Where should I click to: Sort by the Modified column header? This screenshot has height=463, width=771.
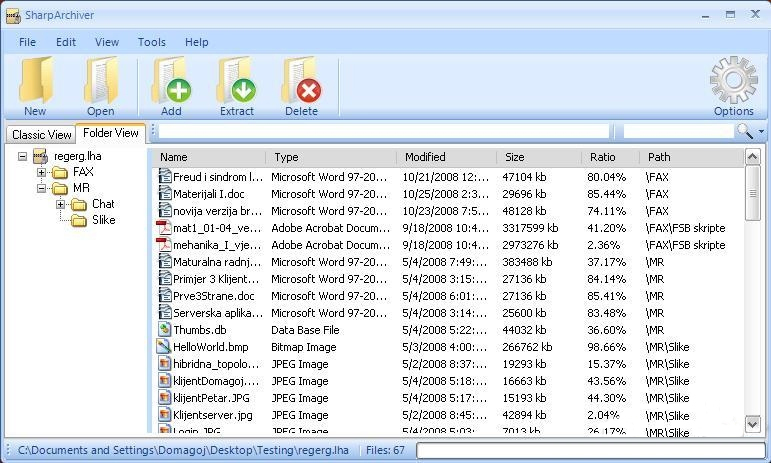[x=447, y=157]
